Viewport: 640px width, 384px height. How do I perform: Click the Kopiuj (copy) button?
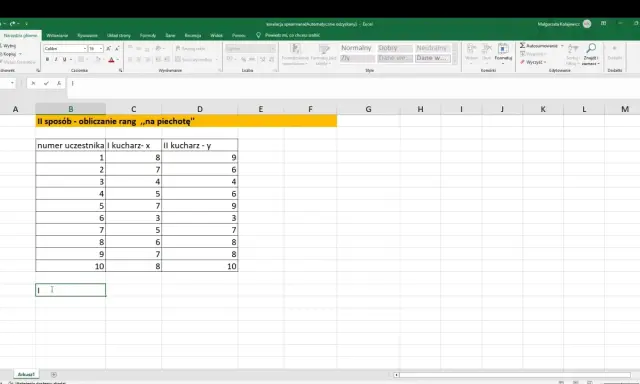(x=9, y=54)
